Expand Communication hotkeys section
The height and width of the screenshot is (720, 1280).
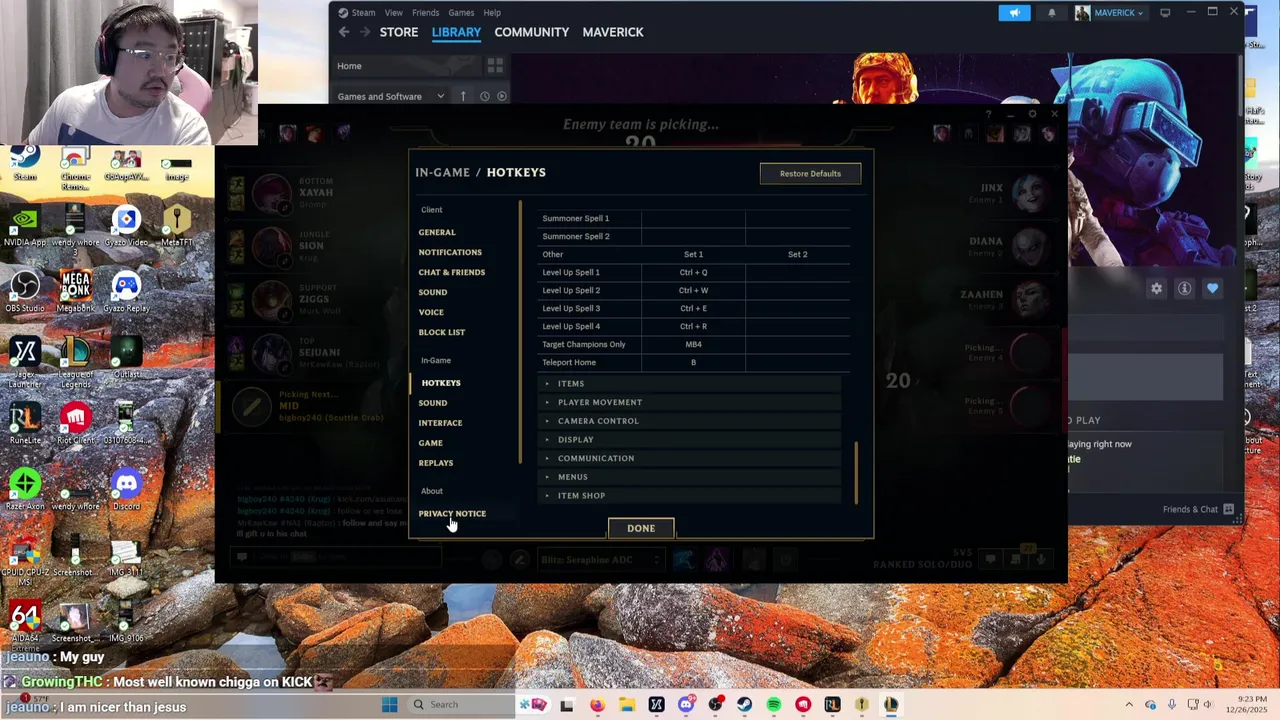690,458
